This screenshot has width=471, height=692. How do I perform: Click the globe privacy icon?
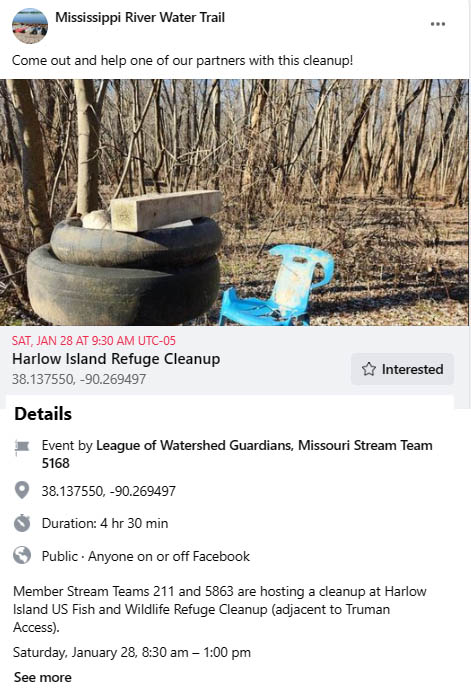point(22,556)
